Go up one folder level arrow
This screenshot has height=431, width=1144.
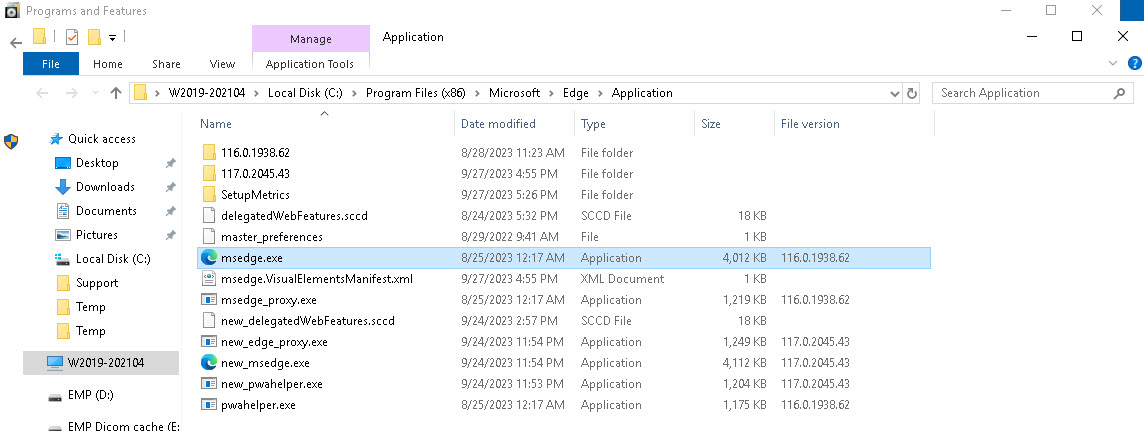pos(115,93)
